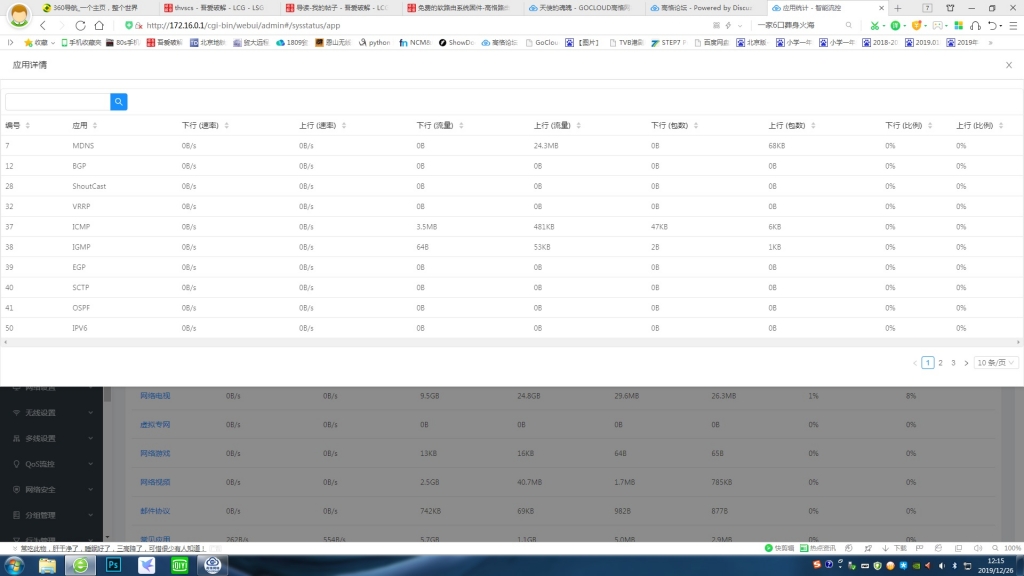1024x576 pixels.
Task: Sort by 下行(包数) column arrows
Action: click(x=696, y=125)
